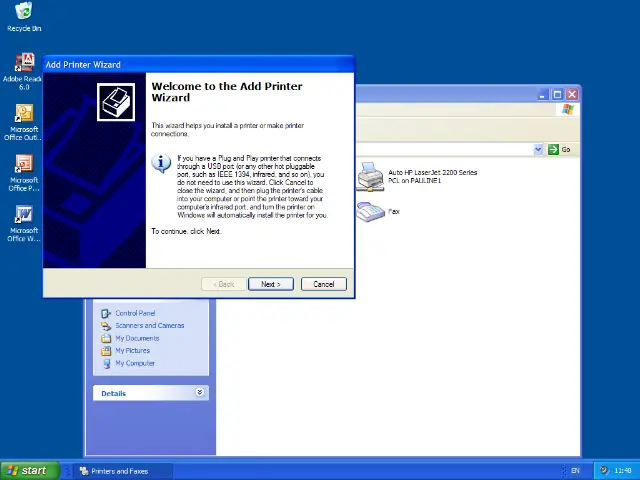Select the Fax device icon
Image resolution: width=640 pixels, height=480 pixels.
(370, 212)
